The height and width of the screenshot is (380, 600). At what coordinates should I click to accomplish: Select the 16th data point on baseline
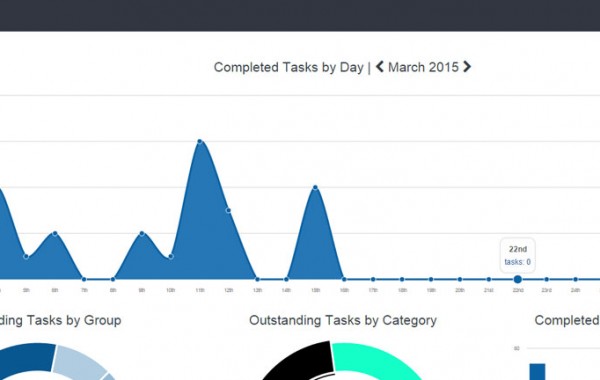coord(344,279)
